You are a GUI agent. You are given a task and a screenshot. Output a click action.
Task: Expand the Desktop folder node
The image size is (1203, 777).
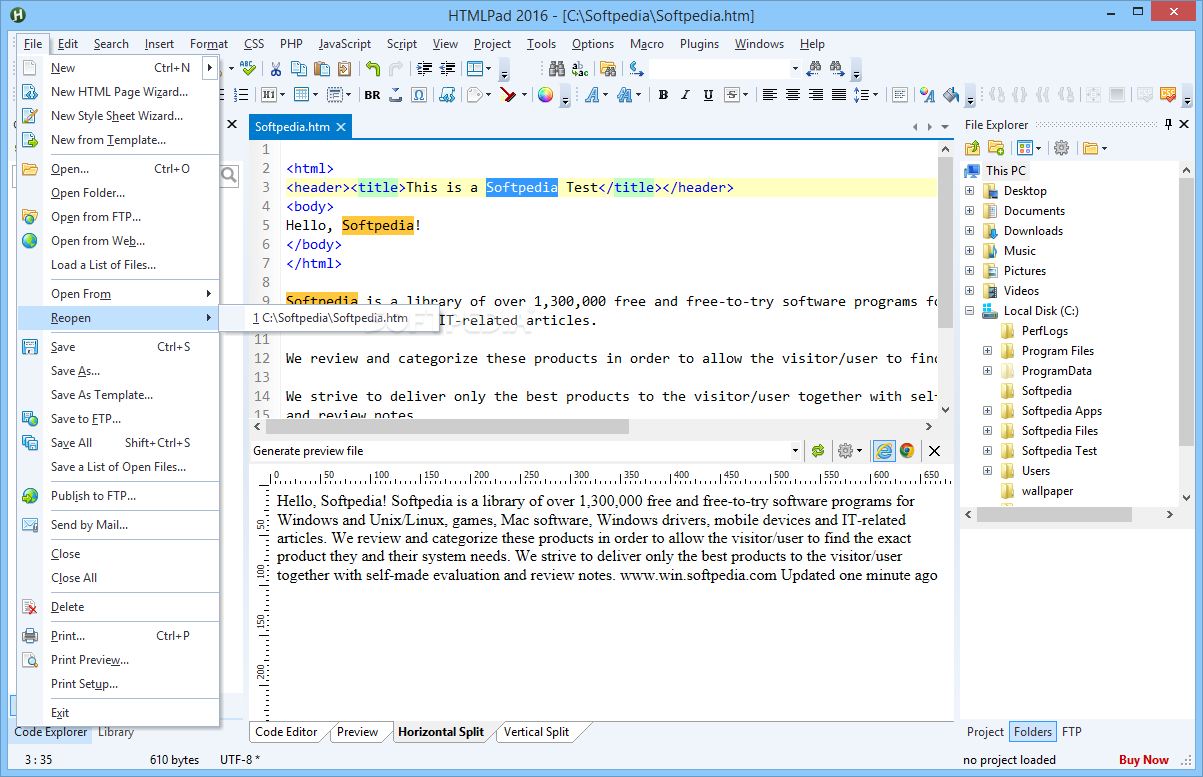[x=969, y=191]
